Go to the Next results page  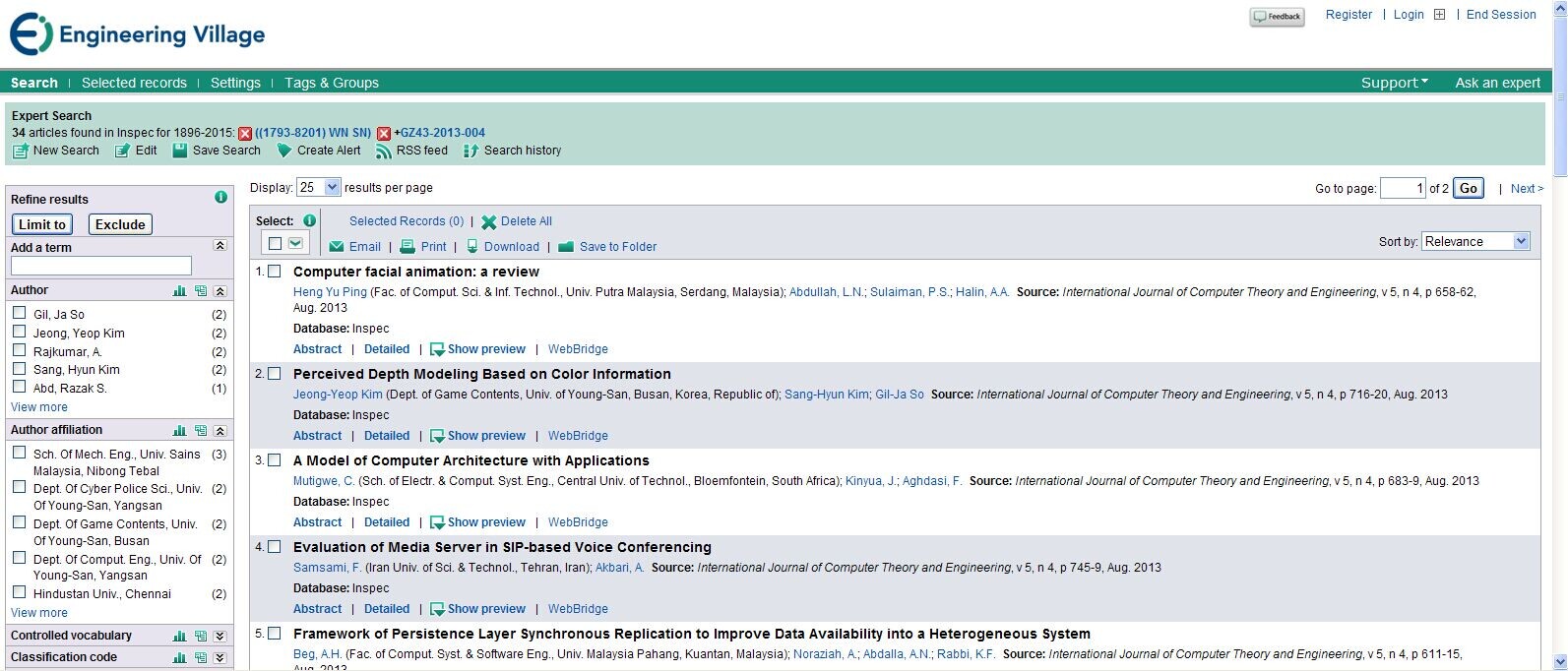[1527, 189]
